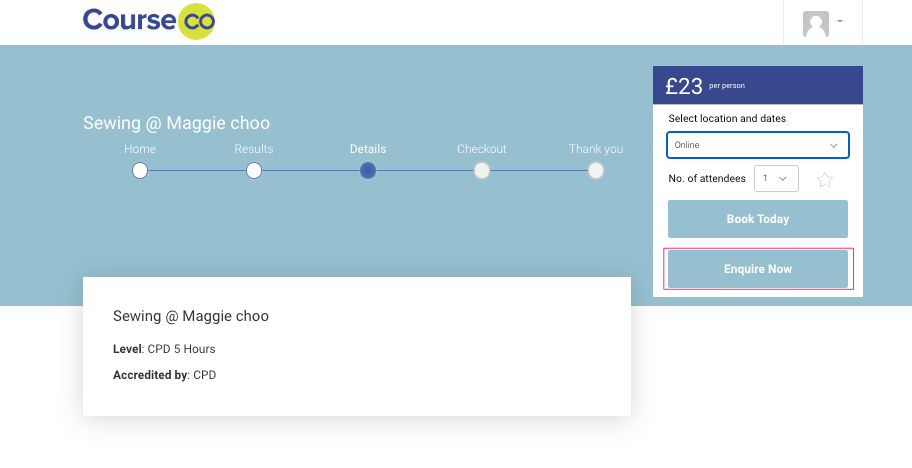Image resolution: width=912 pixels, height=468 pixels.
Task: Select the Thank you step label
Action: point(596,149)
